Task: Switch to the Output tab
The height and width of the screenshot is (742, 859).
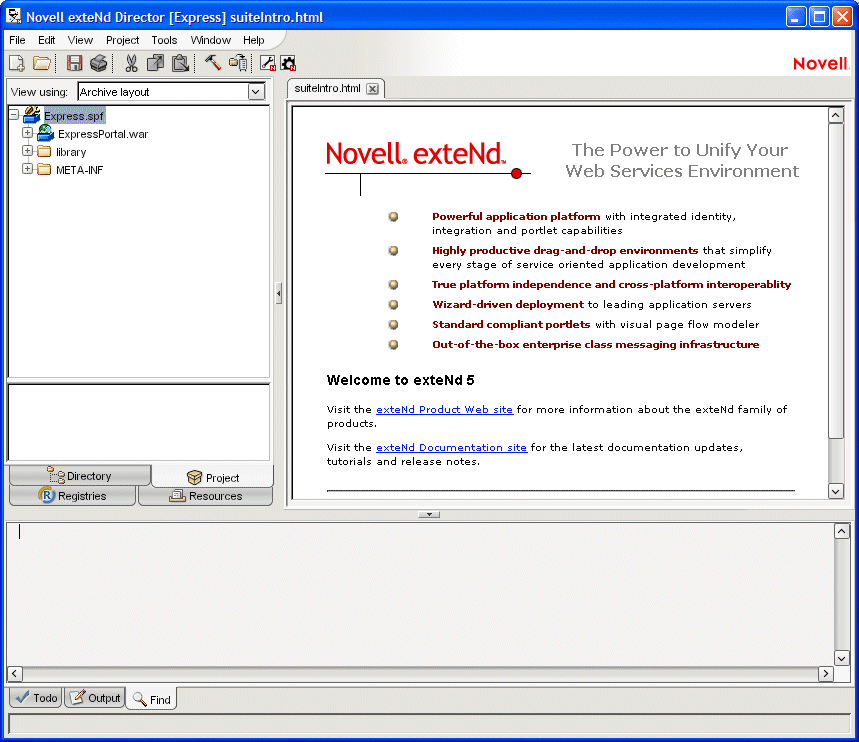Action: point(95,698)
